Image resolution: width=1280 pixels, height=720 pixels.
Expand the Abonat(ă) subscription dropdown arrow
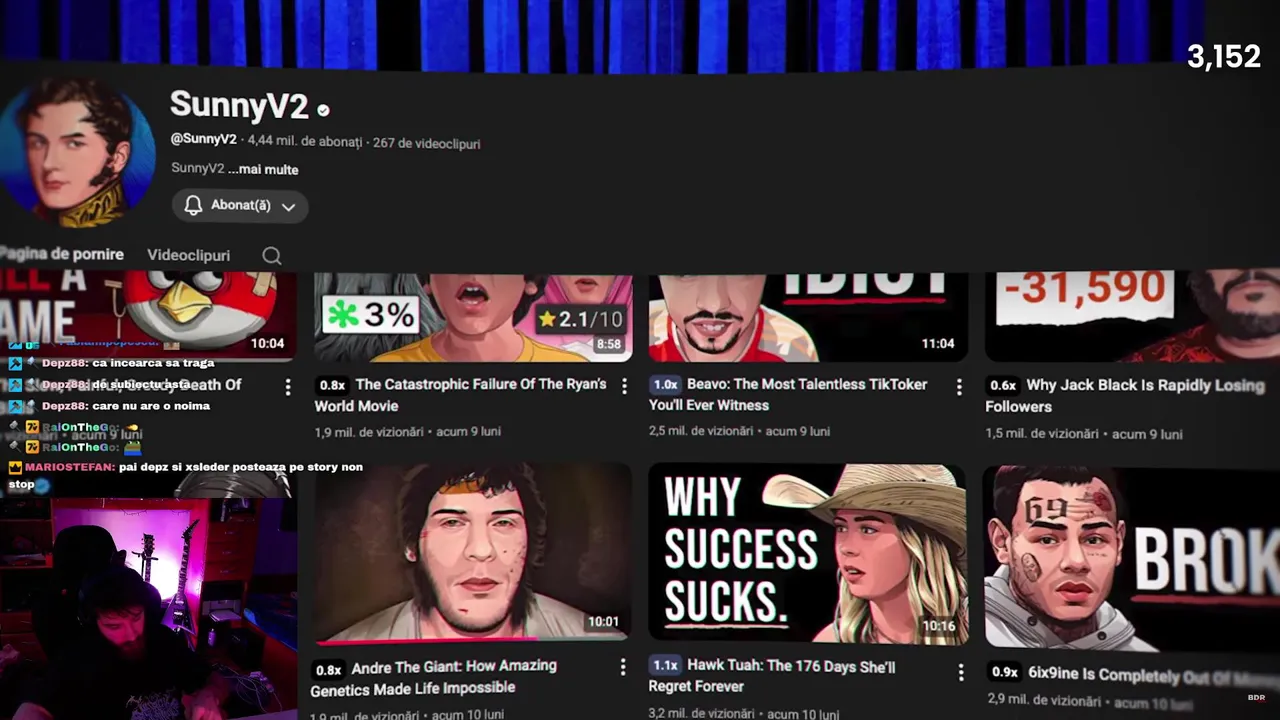coord(288,206)
